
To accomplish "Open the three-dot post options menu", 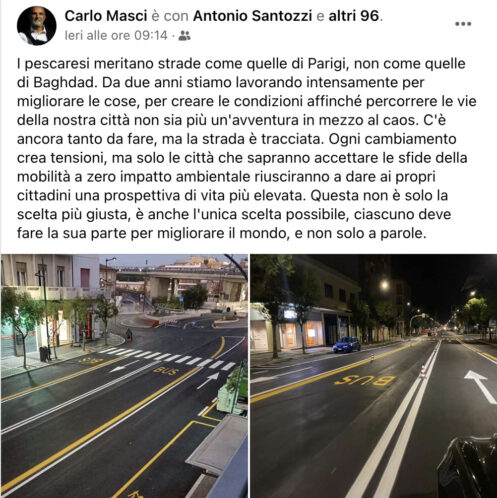I will pyautogui.click(x=463, y=24).
